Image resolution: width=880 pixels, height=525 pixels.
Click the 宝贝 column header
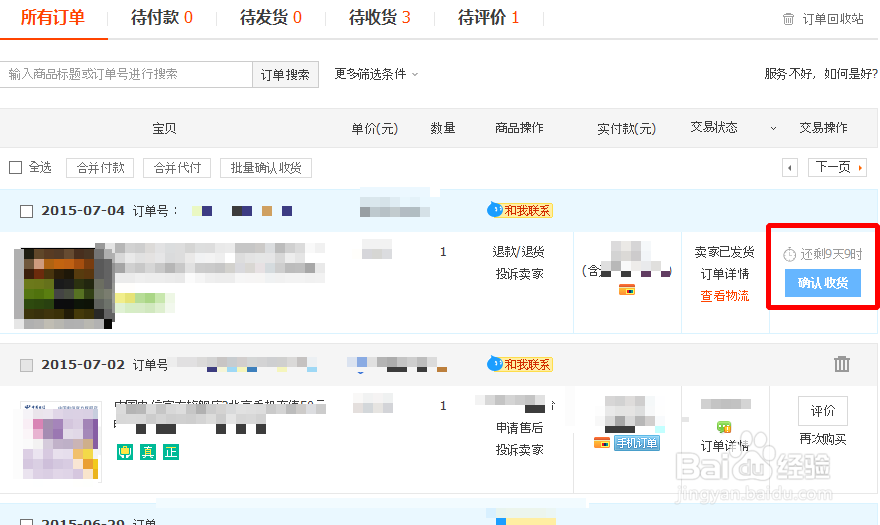(x=164, y=129)
